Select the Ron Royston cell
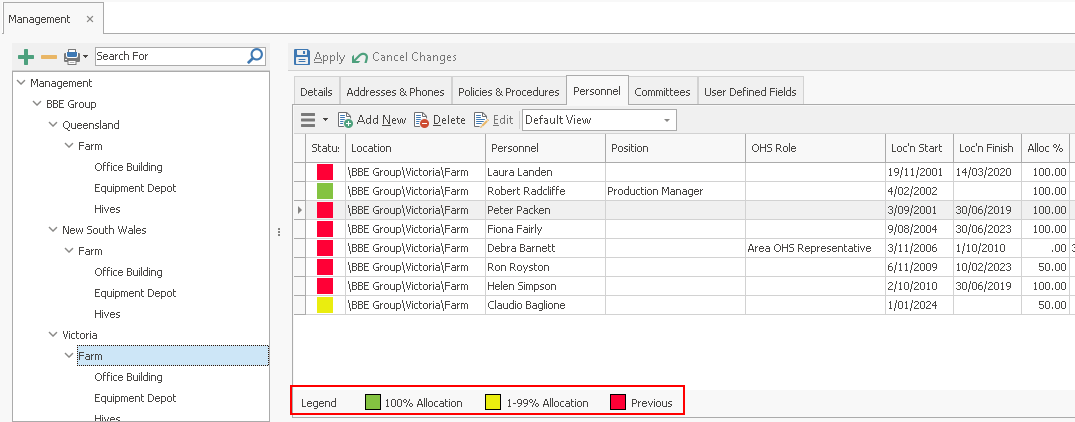This screenshot has height=422, width=1075. (x=546, y=267)
